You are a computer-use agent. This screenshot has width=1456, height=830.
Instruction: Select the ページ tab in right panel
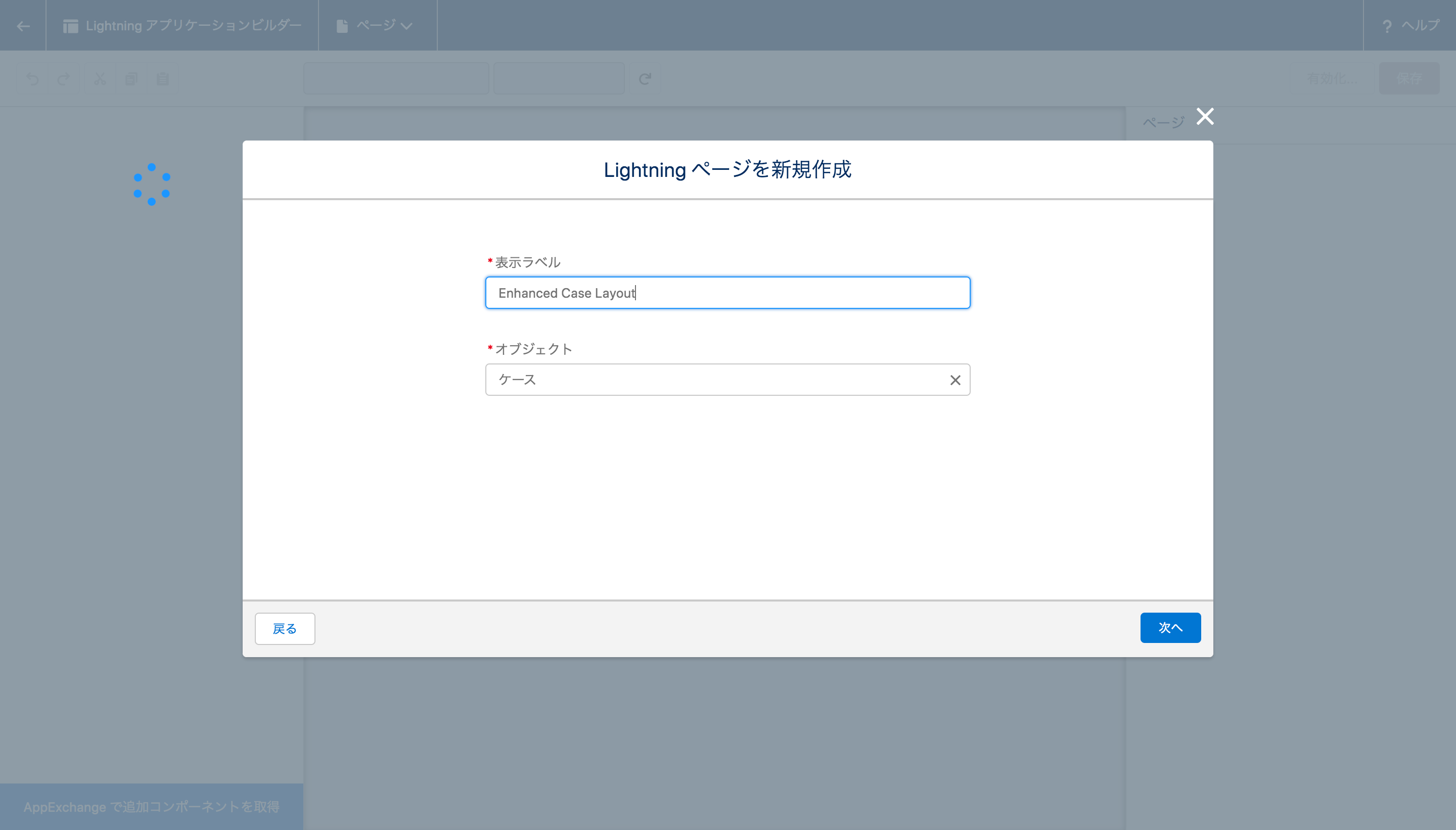point(1163,122)
